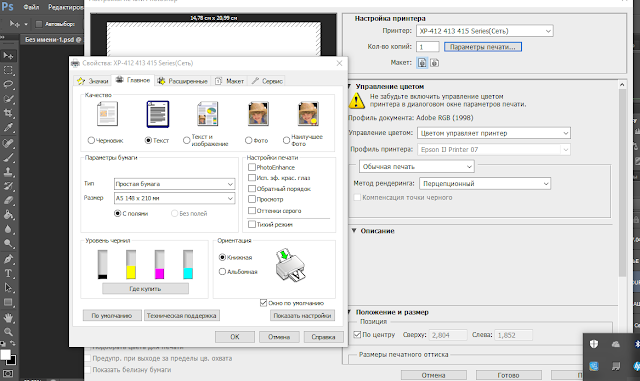Click Параметры печати button
640x381 pixels.
coord(482,47)
